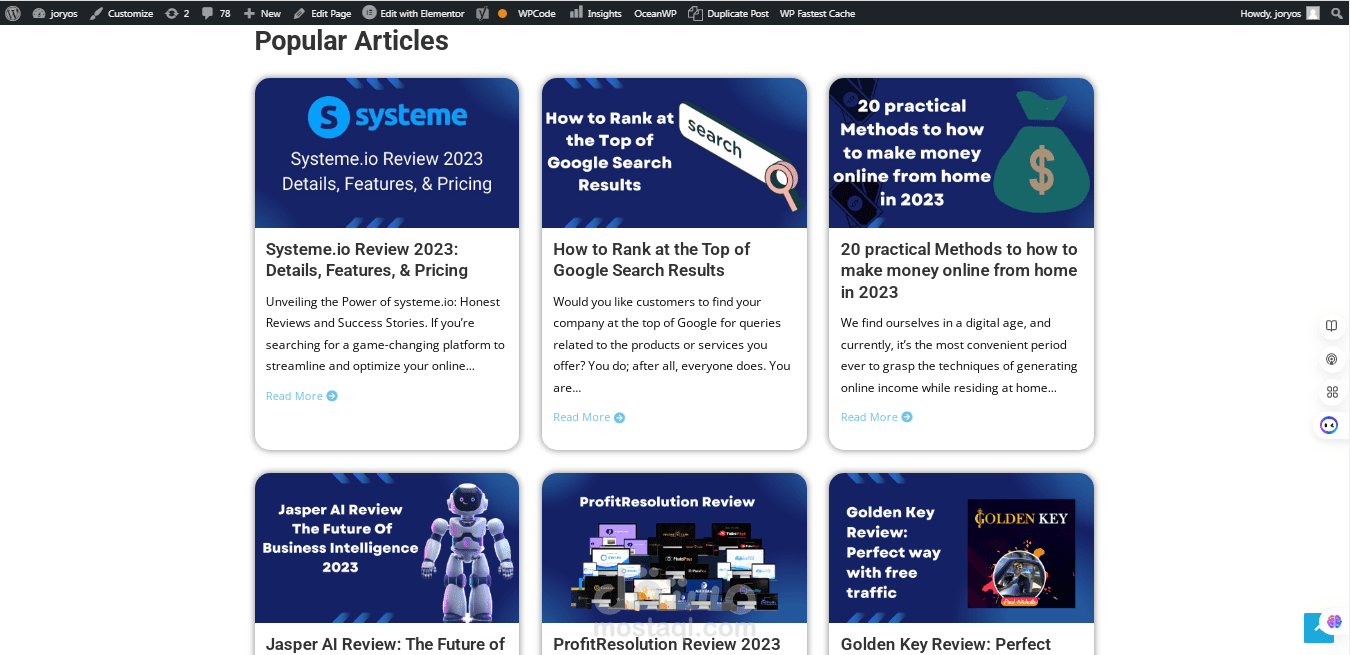Launch Edit with Elementor
The image size is (1350, 655).
[413, 13]
